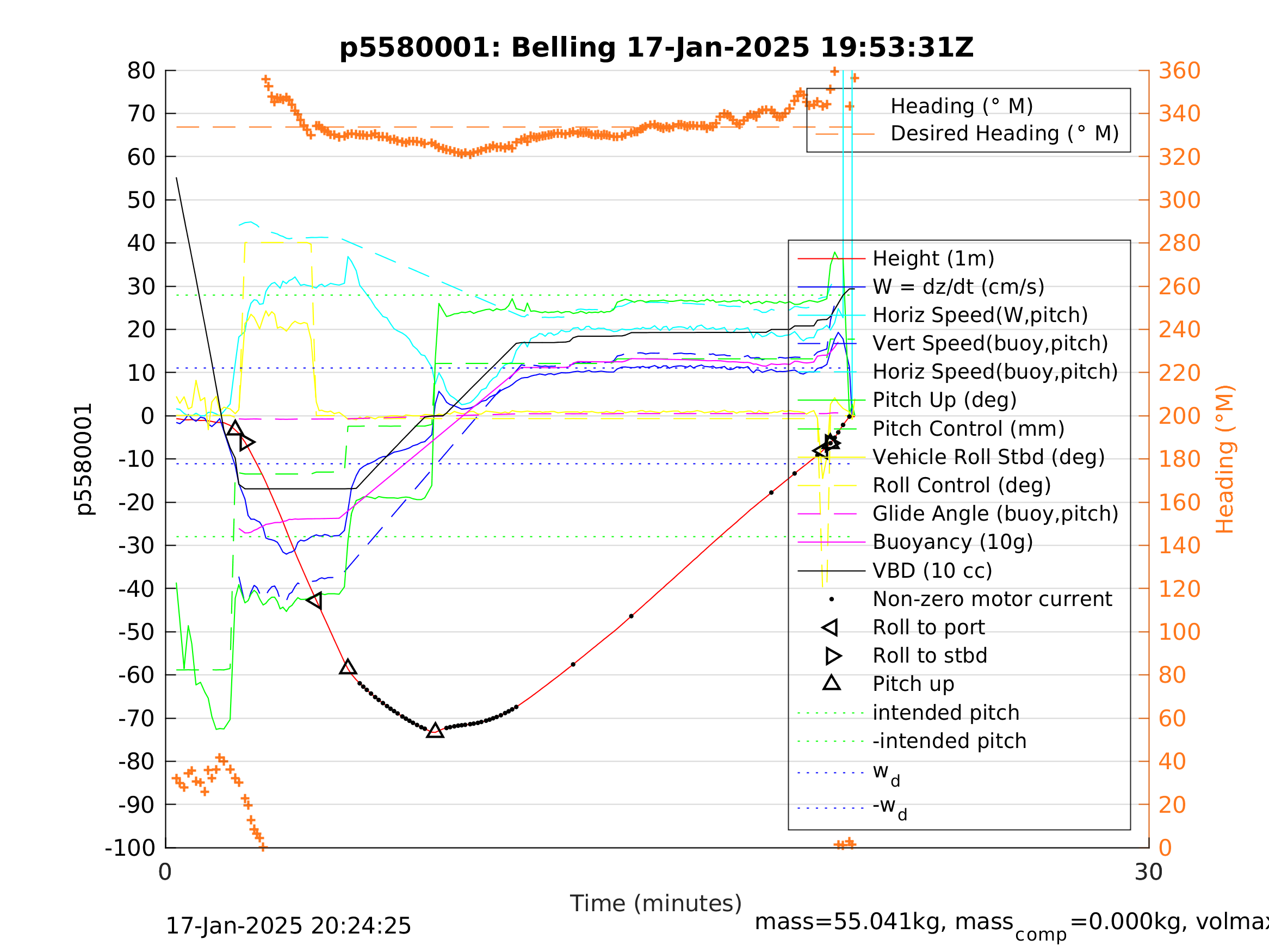Click the '-100' left axis tick label
The width and height of the screenshot is (1269, 952).
tap(130, 848)
